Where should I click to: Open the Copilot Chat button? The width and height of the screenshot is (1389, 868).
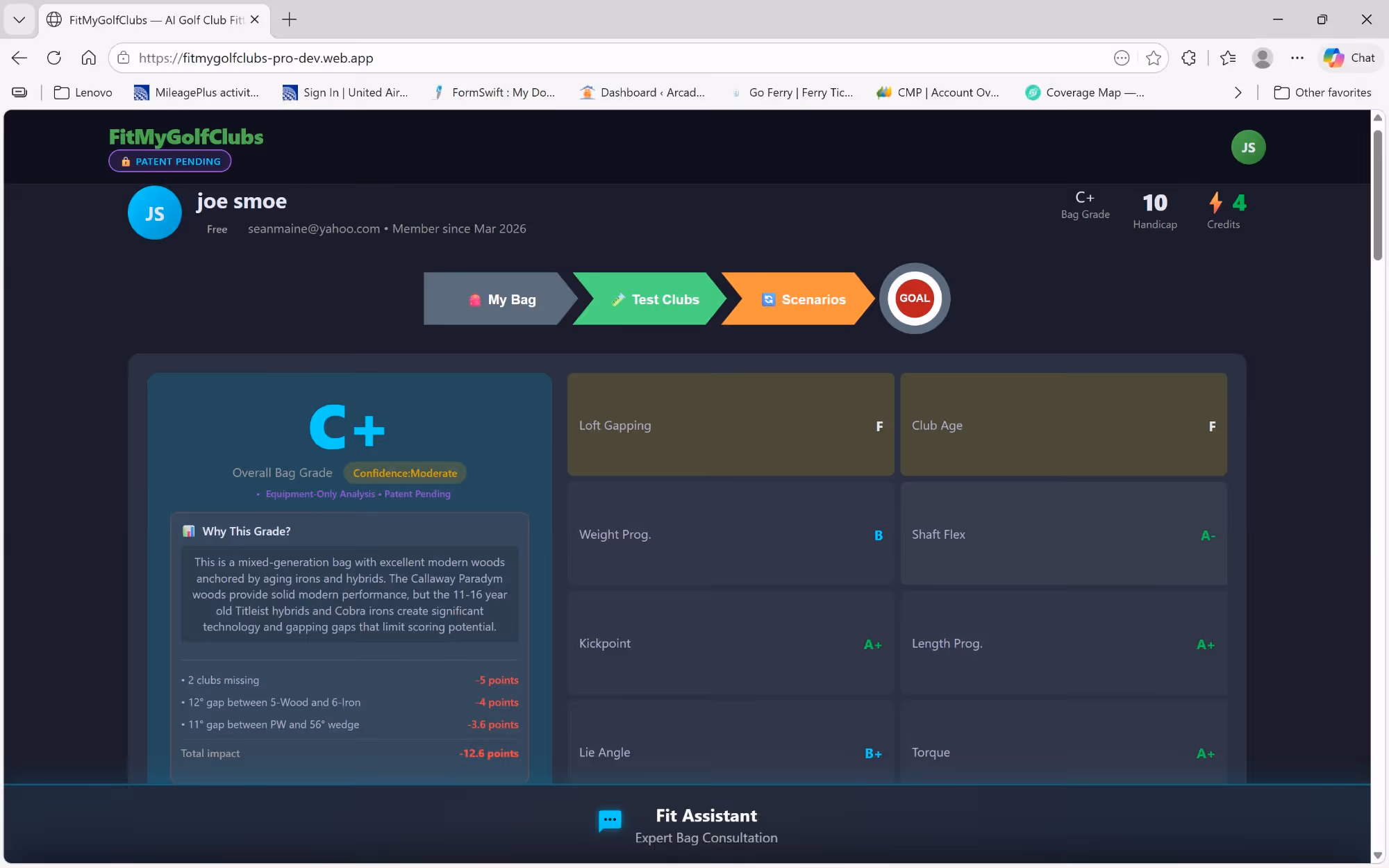[1350, 58]
